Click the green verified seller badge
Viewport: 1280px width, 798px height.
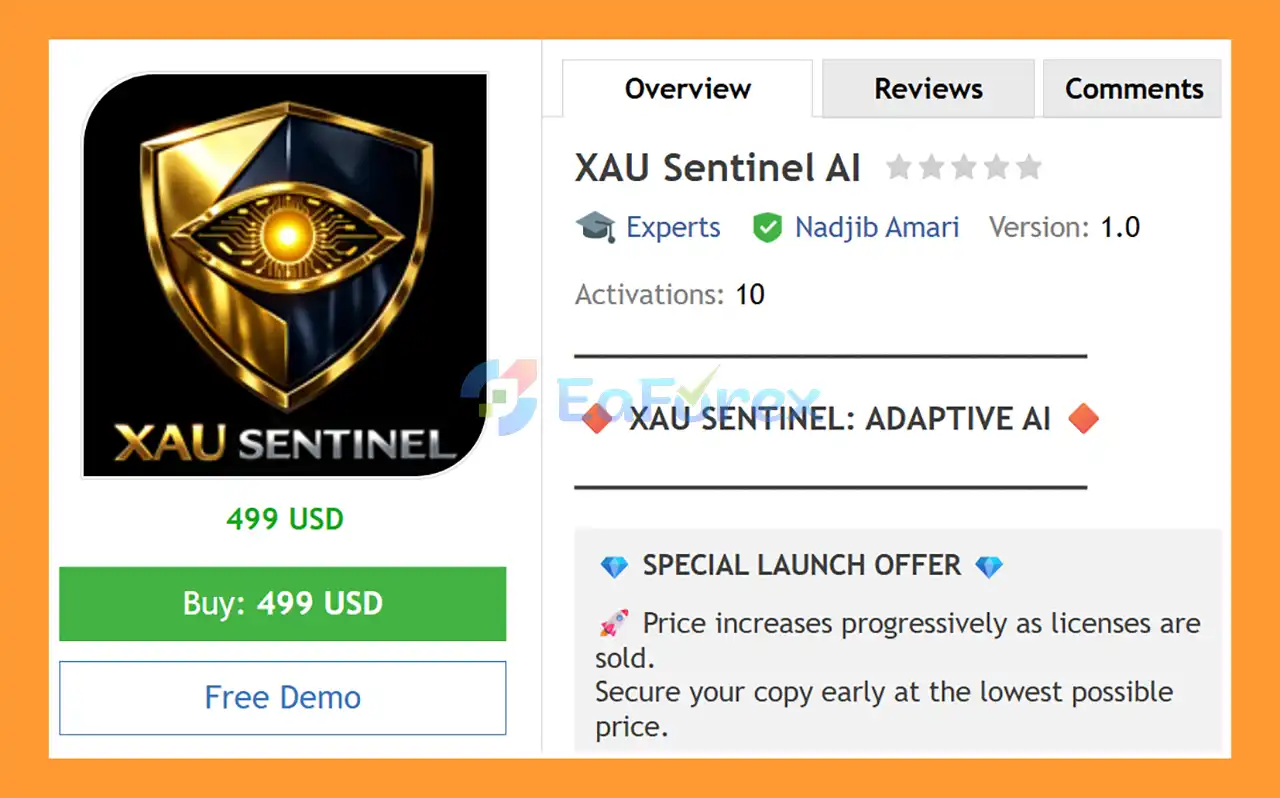[x=768, y=228]
